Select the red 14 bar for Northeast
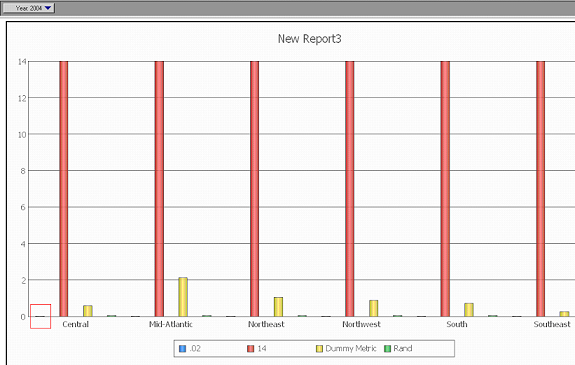575x365 pixels. tap(254, 189)
